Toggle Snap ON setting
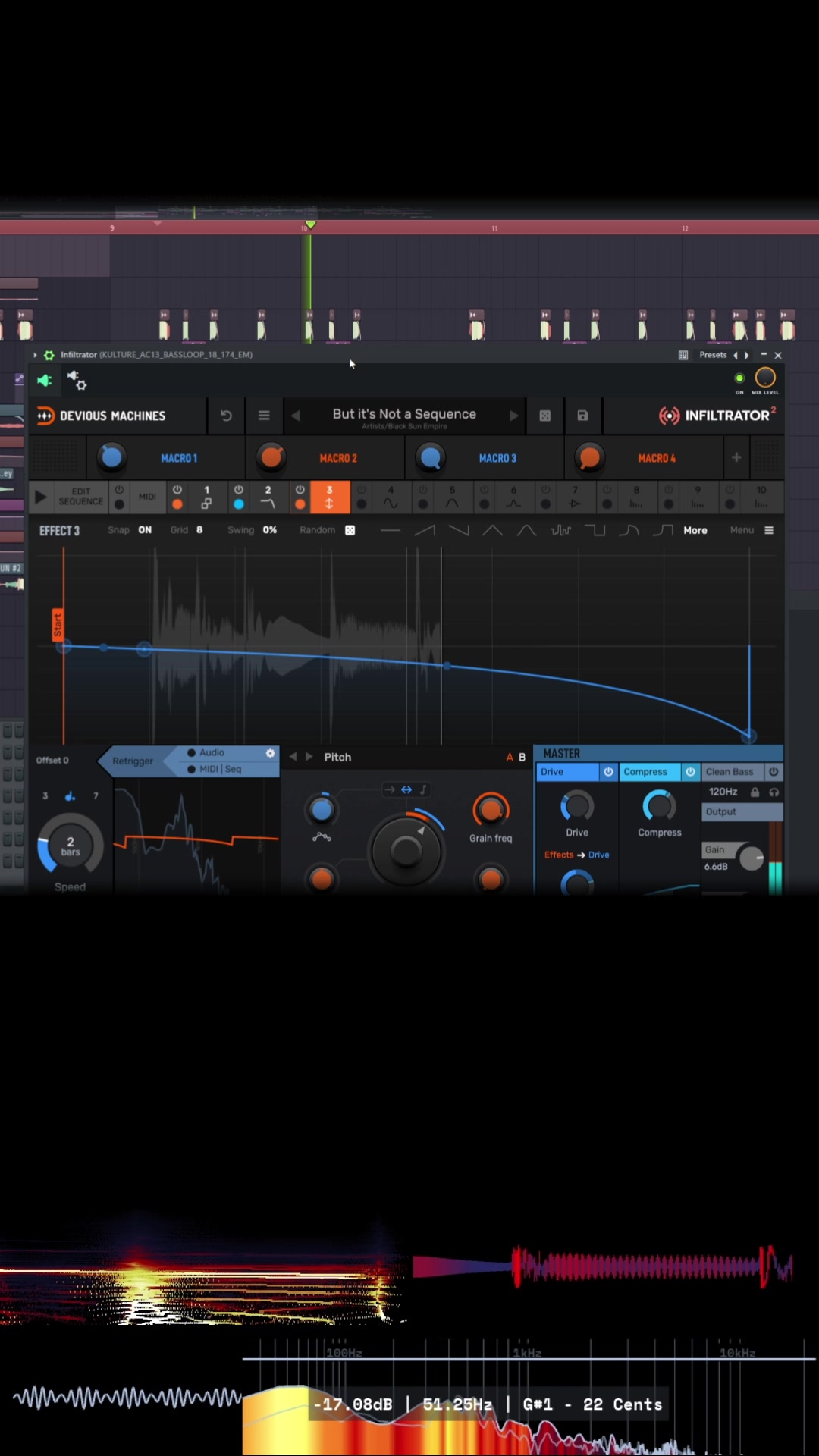Viewport: 819px width, 1456px height. tap(145, 530)
